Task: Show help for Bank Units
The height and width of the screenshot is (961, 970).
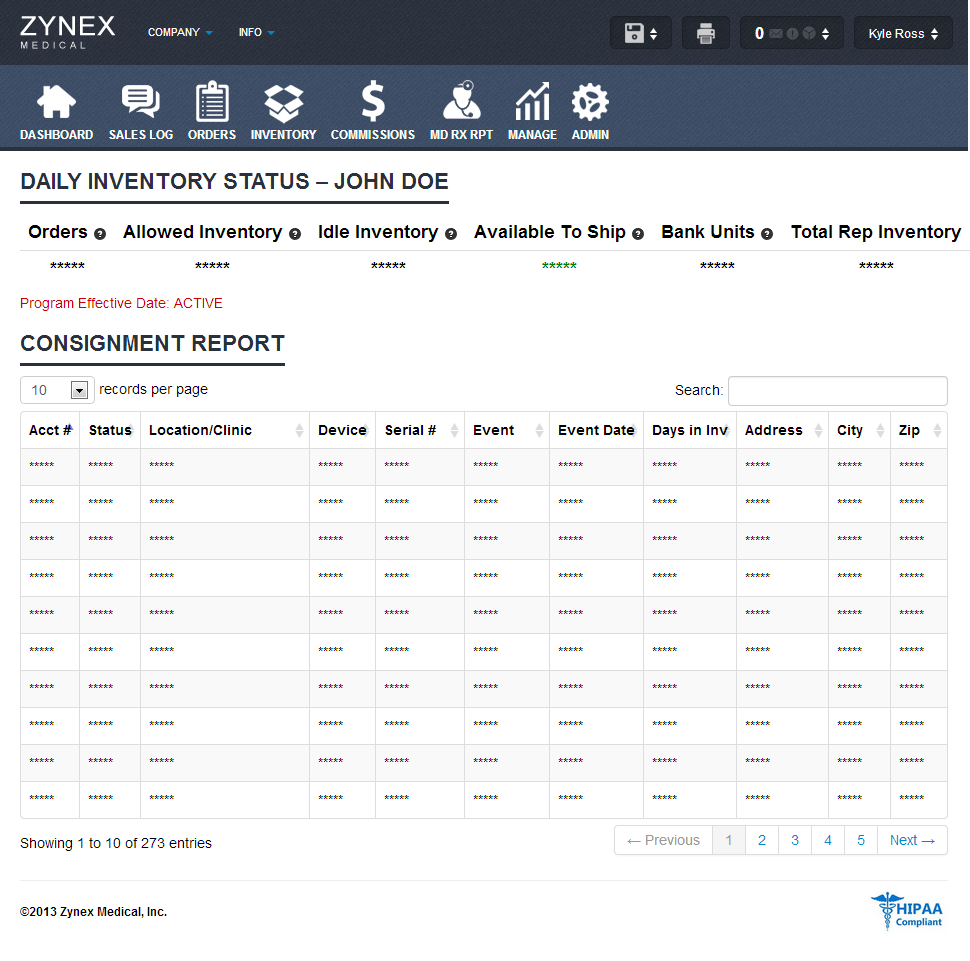Action: pyautogui.click(x=767, y=234)
